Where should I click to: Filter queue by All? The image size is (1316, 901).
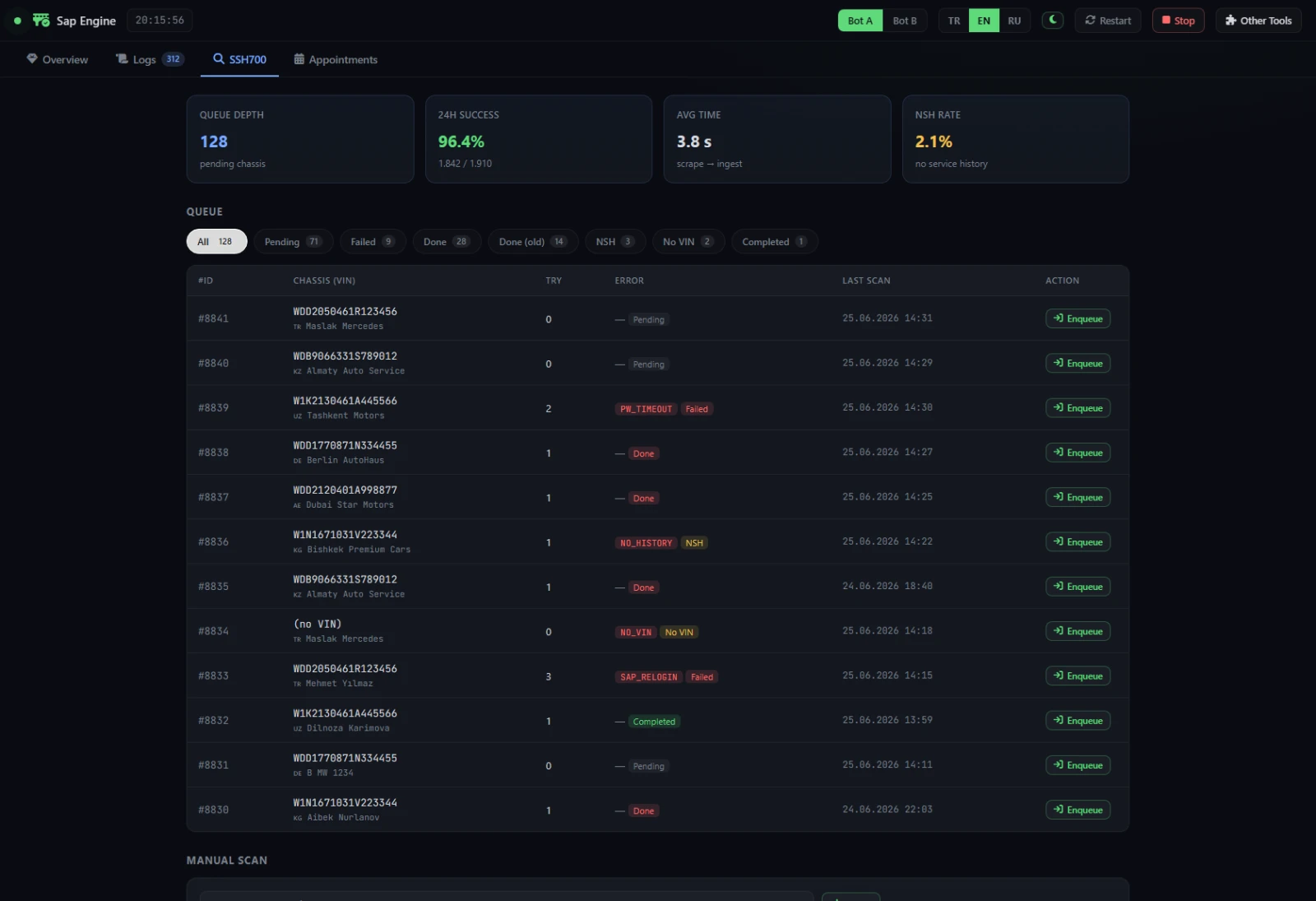click(216, 241)
